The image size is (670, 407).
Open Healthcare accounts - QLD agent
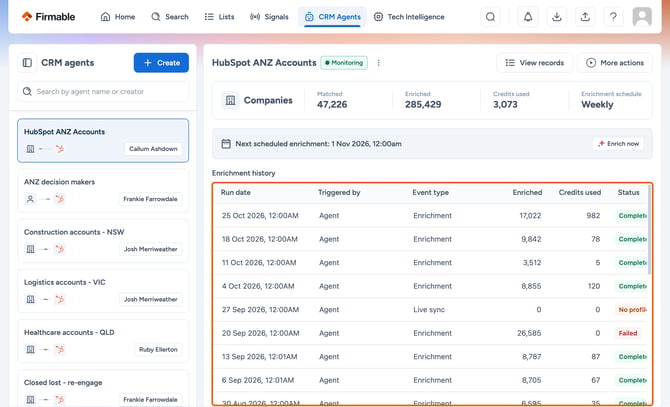(103, 341)
